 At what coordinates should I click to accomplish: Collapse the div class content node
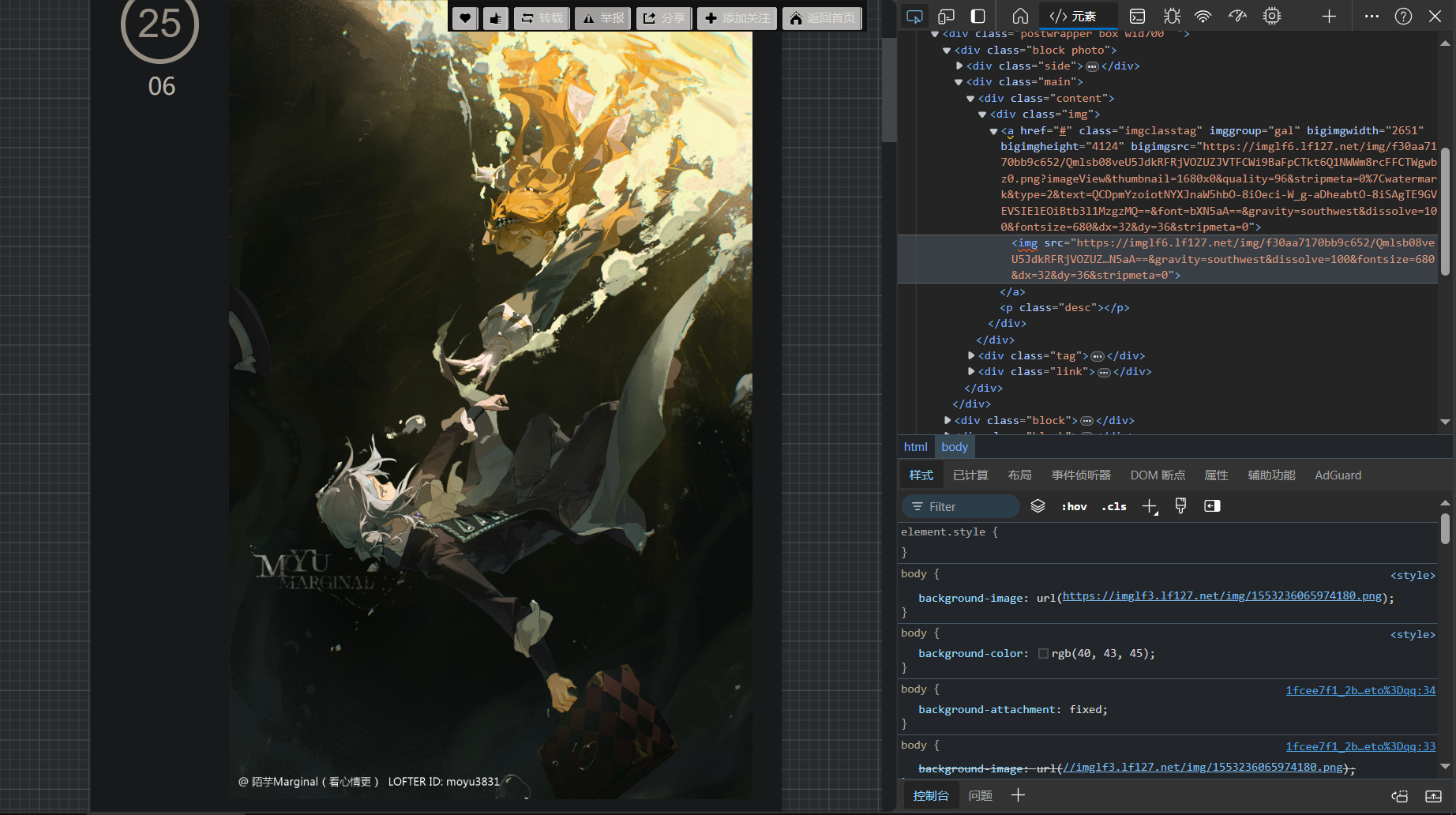970,99
